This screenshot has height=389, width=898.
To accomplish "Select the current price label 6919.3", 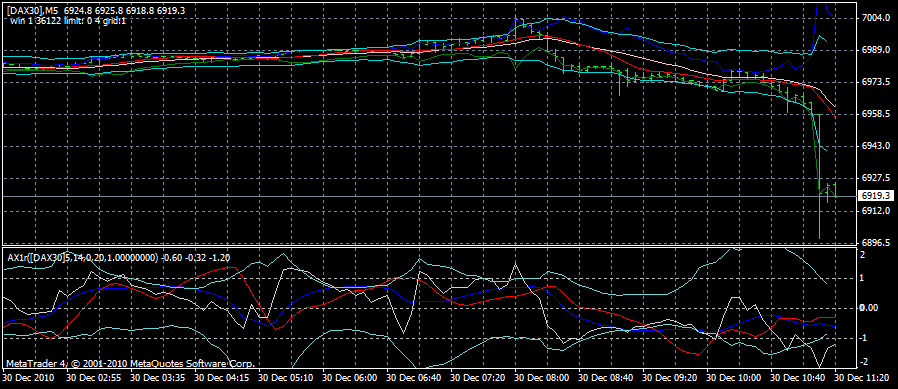I will pyautogui.click(x=876, y=197).
